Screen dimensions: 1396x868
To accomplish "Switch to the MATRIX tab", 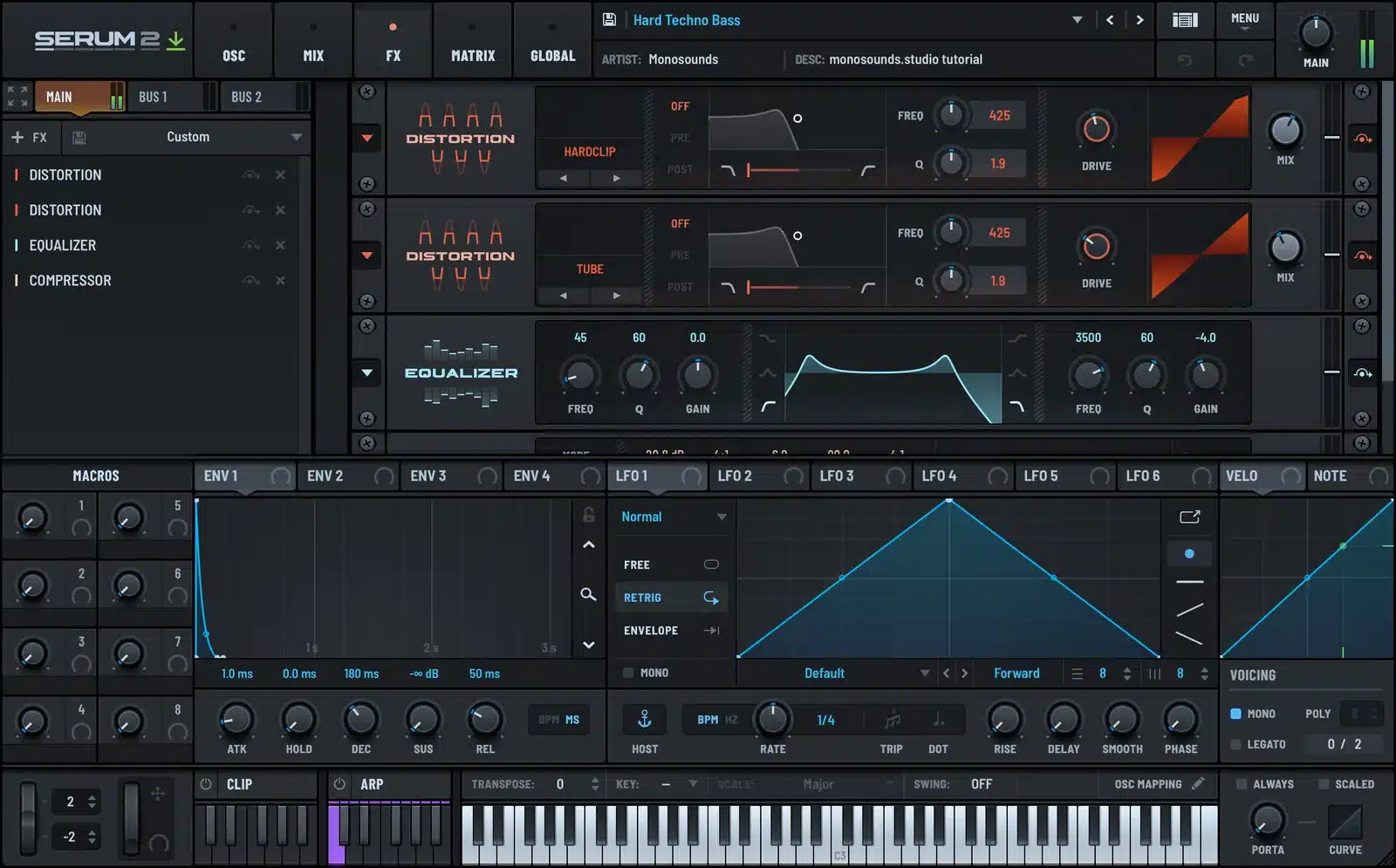I will point(473,39).
